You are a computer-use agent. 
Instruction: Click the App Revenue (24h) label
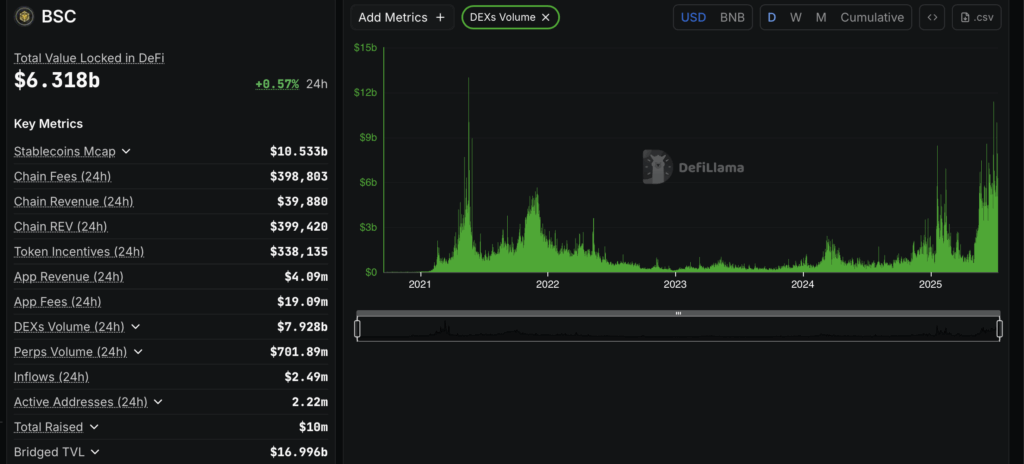(x=69, y=276)
